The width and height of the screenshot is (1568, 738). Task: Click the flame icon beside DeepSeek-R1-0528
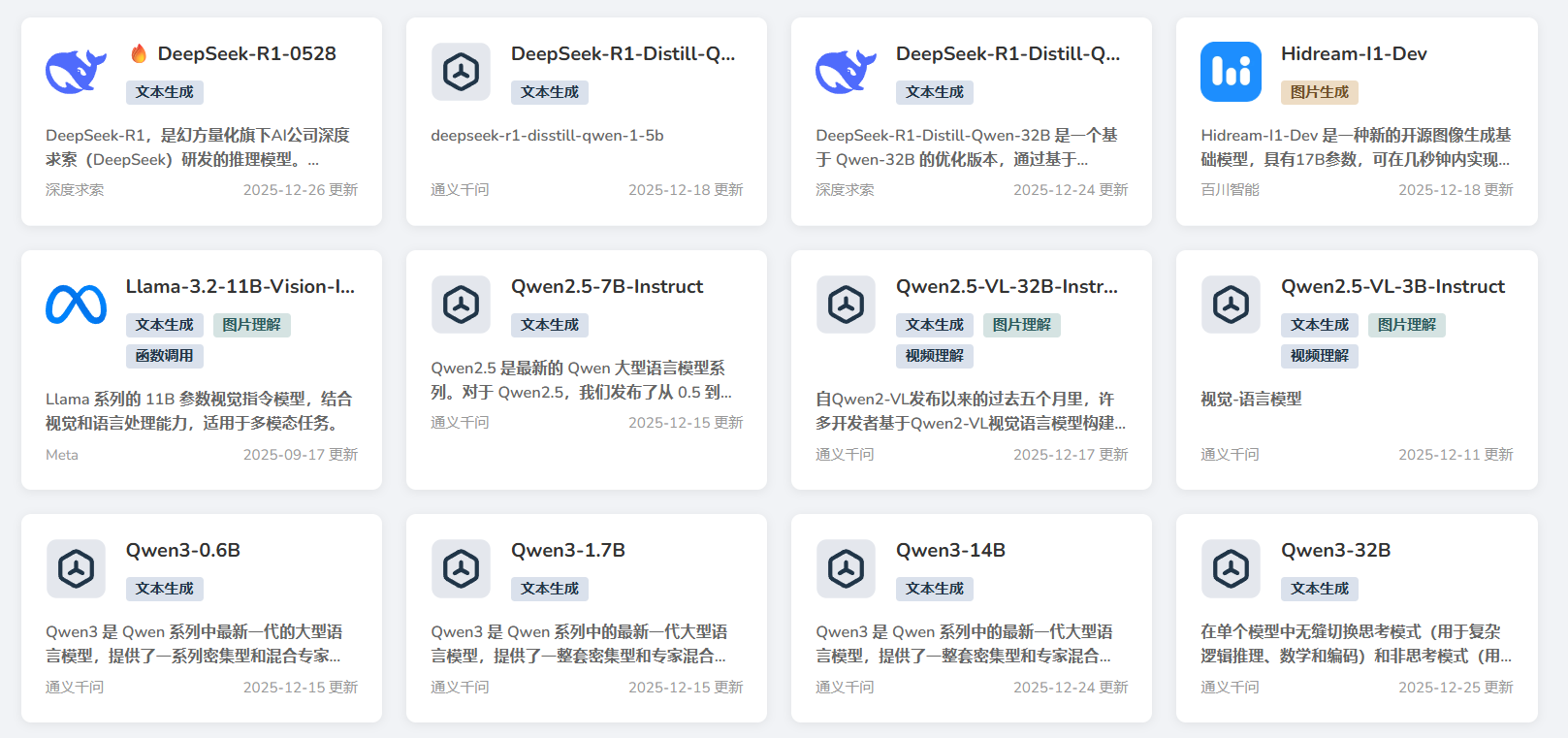[139, 53]
